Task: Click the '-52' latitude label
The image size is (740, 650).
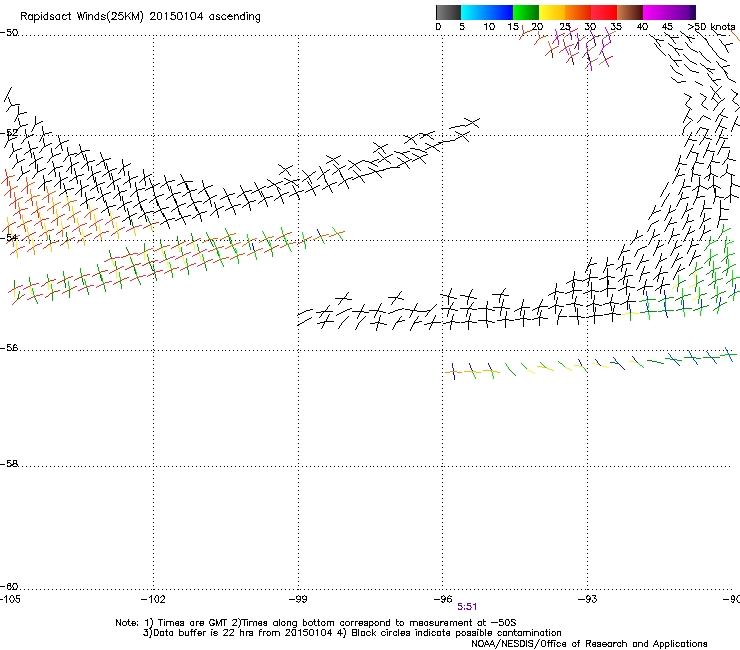Action: (x=9, y=133)
